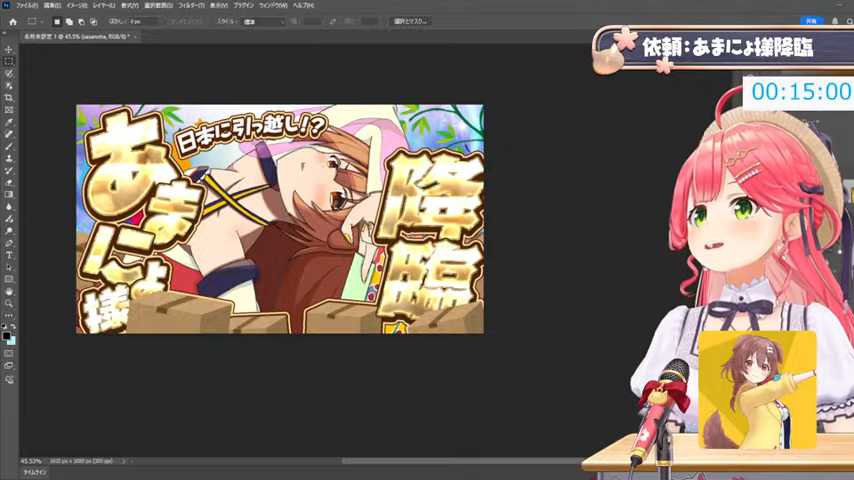This screenshot has height=480, width=854.
Task: Open the 表示(V) menu
Action: click(x=219, y=5)
